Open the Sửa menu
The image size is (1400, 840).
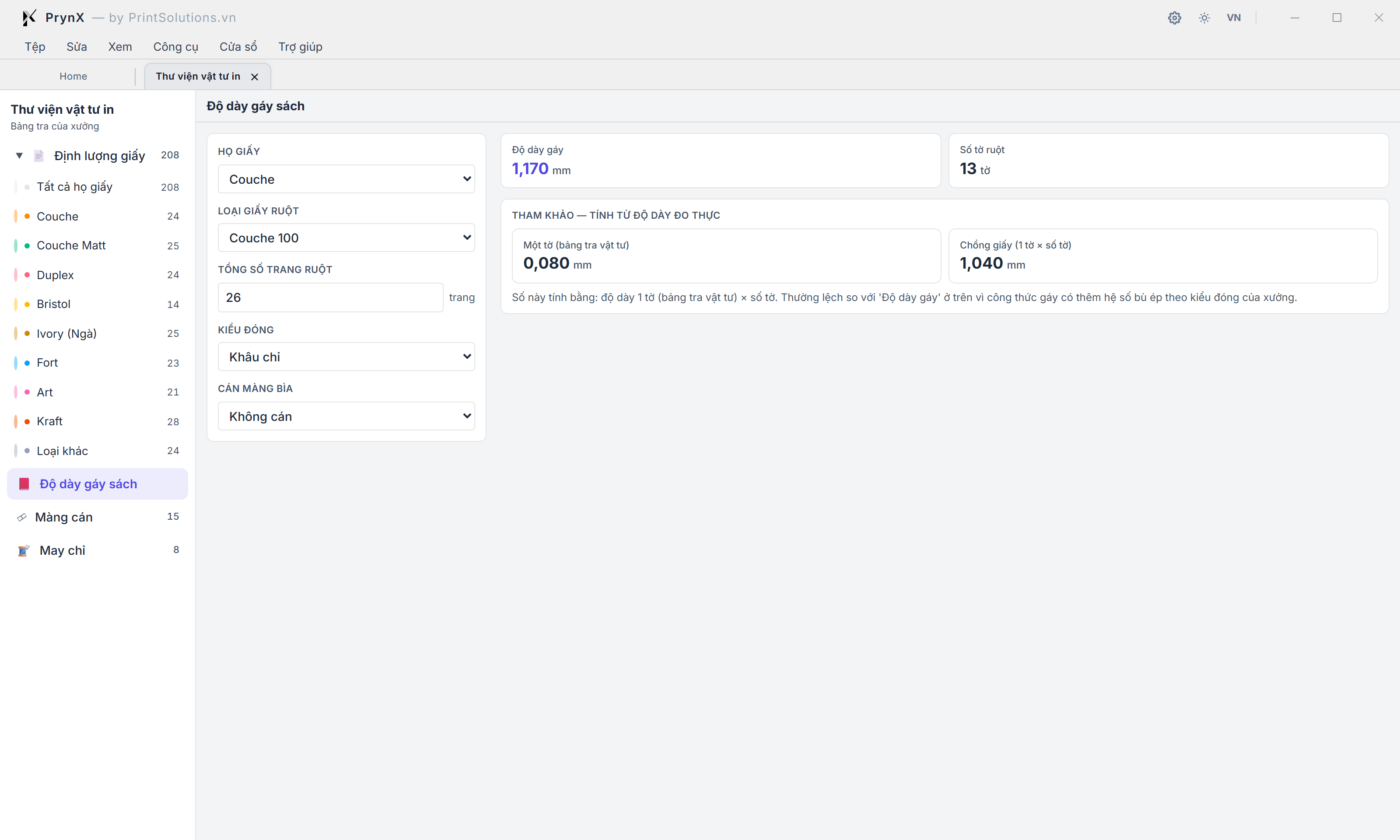pos(77,46)
